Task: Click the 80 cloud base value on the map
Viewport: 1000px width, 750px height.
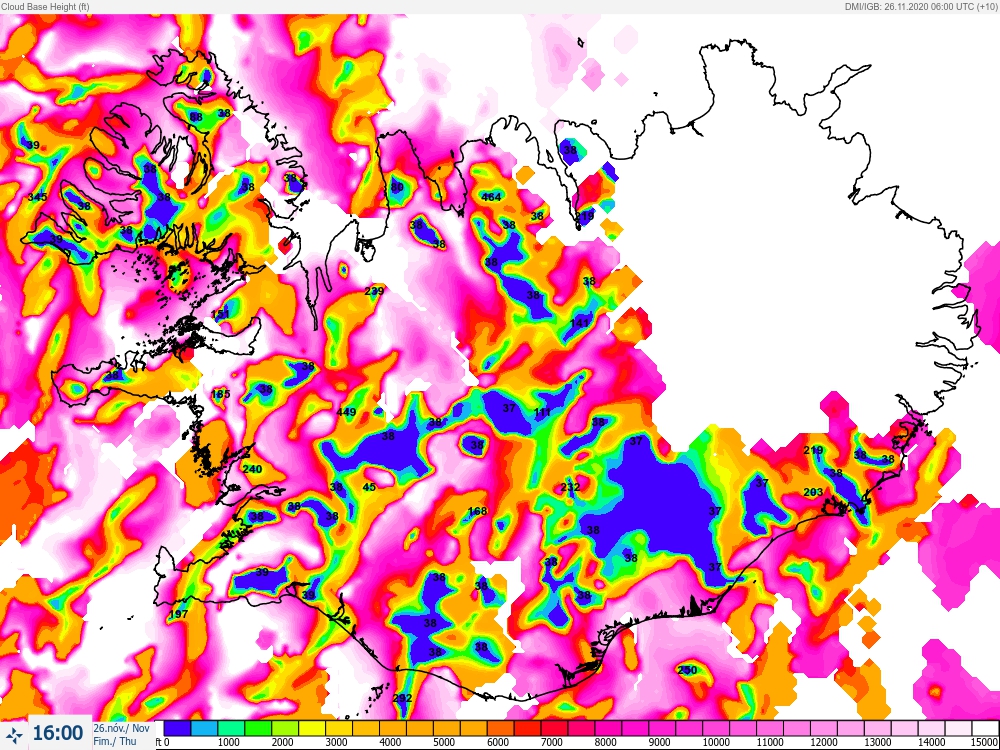Action: [x=397, y=188]
